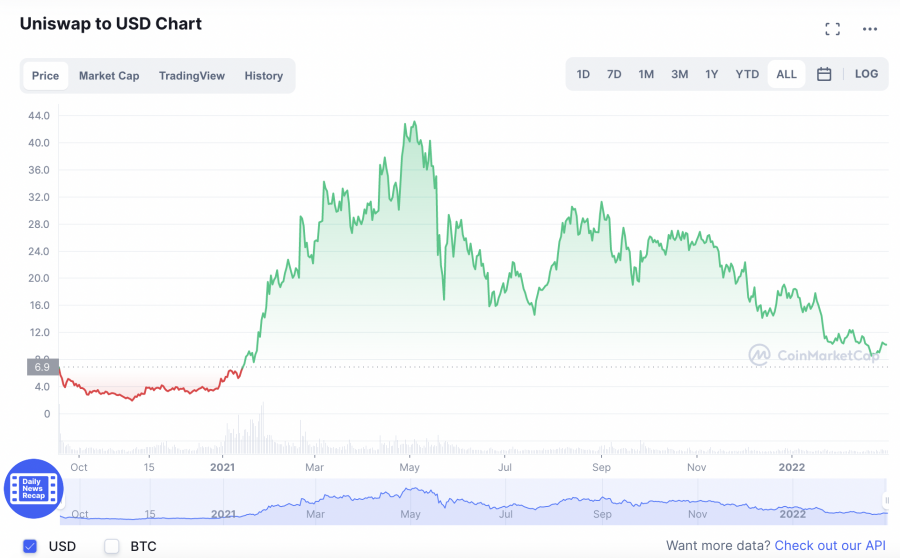Switch to the Market Cap tab
900x558 pixels.
coord(109,76)
